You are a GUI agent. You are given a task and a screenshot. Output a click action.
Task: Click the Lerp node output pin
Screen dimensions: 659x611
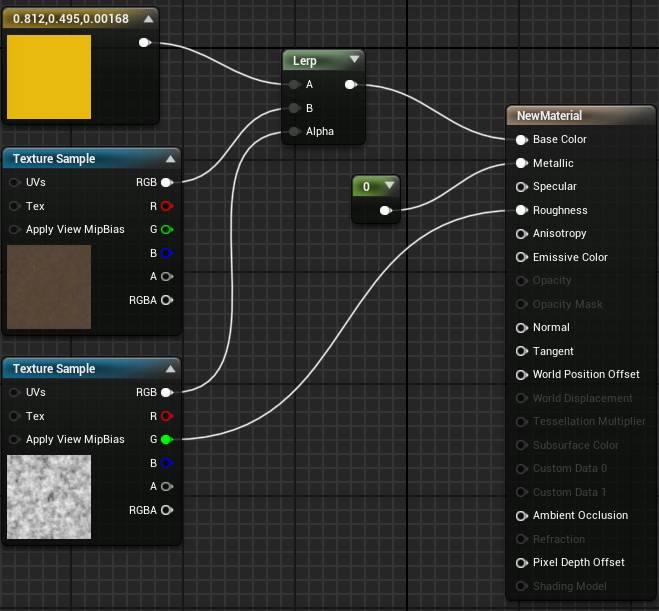click(351, 84)
